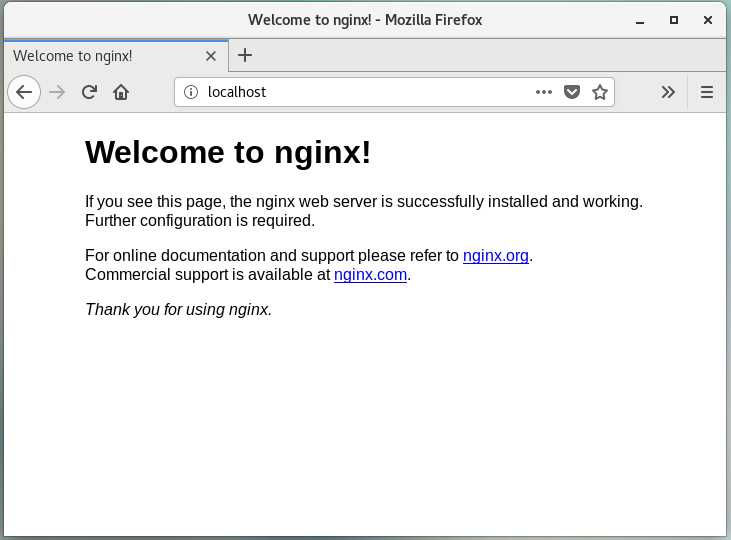Image resolution: width=731 pixels, height=540 pixels.
Task: Click the Welcome to nginx! heading
Action: click(x=228, y=152)
